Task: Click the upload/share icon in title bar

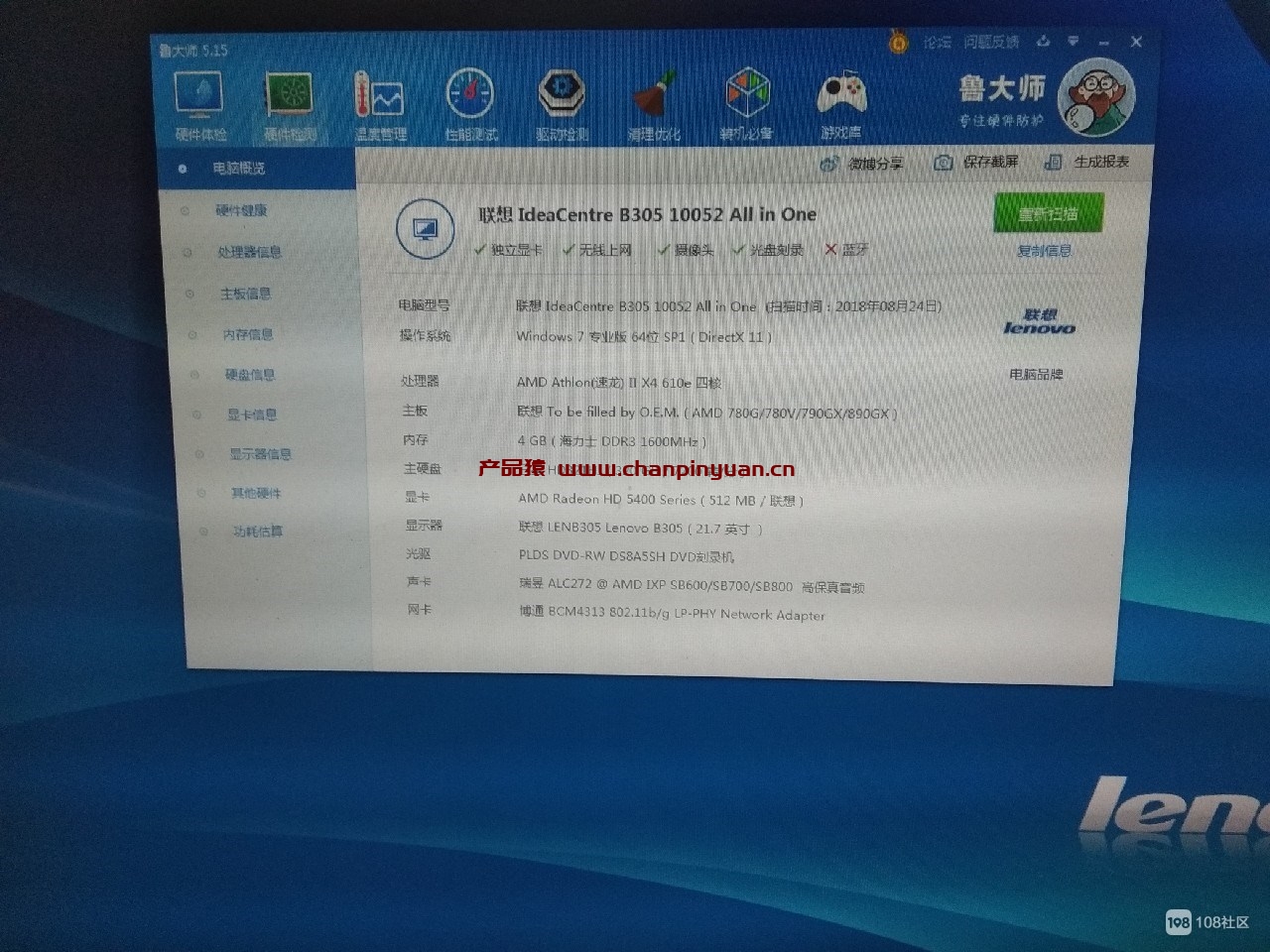Action: pyautogui.click(x=1043, y=42)
